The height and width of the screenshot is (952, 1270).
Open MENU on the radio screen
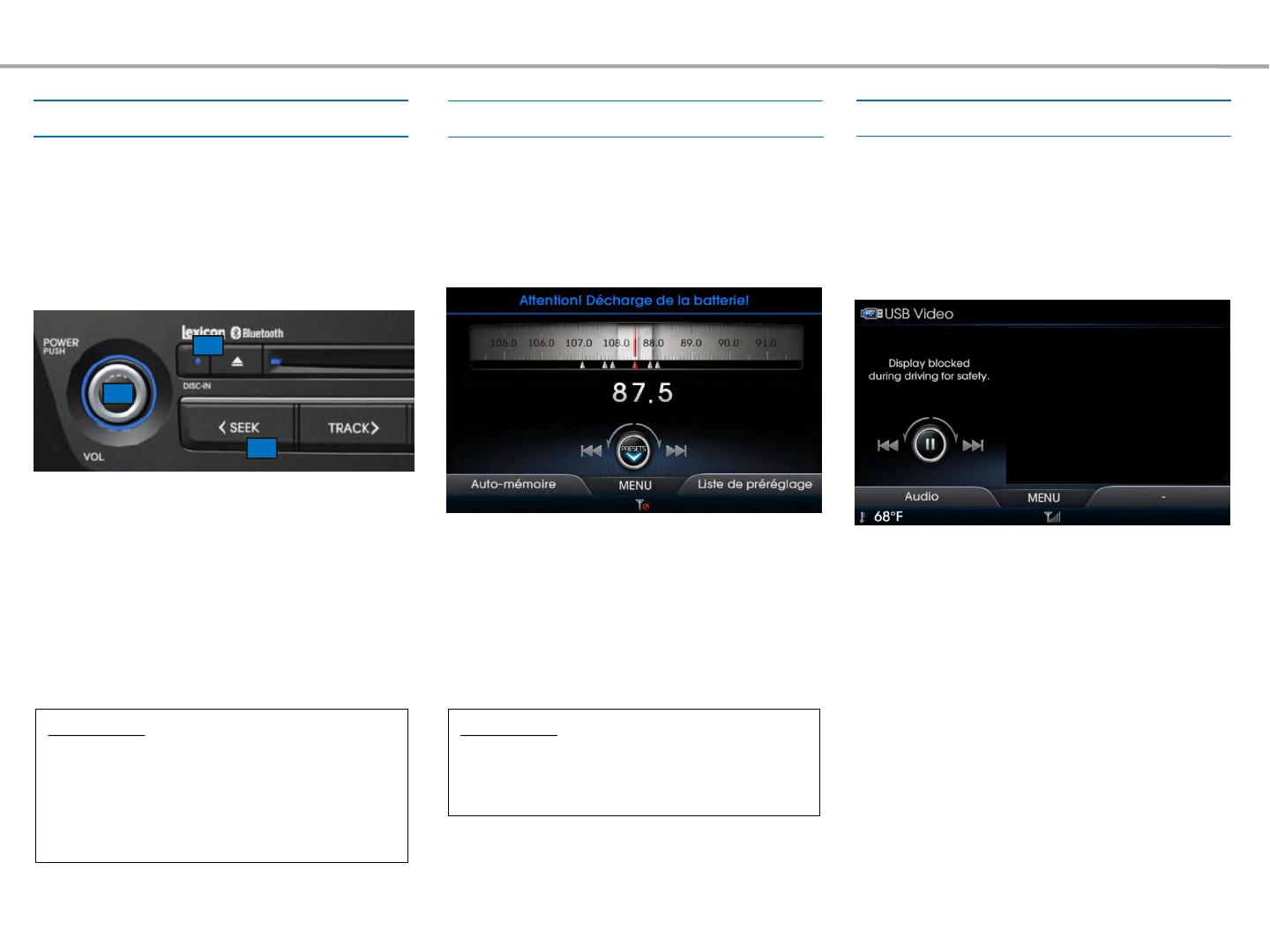point(635,486)
